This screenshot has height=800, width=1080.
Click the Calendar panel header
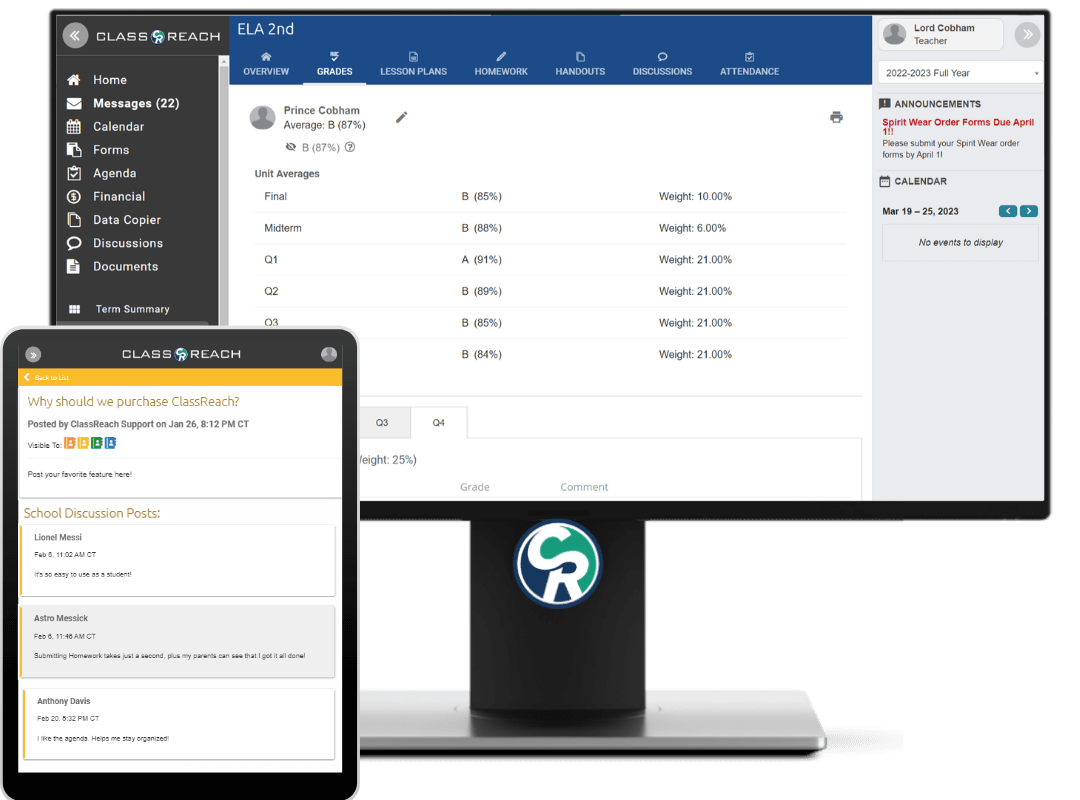[913, 181]
